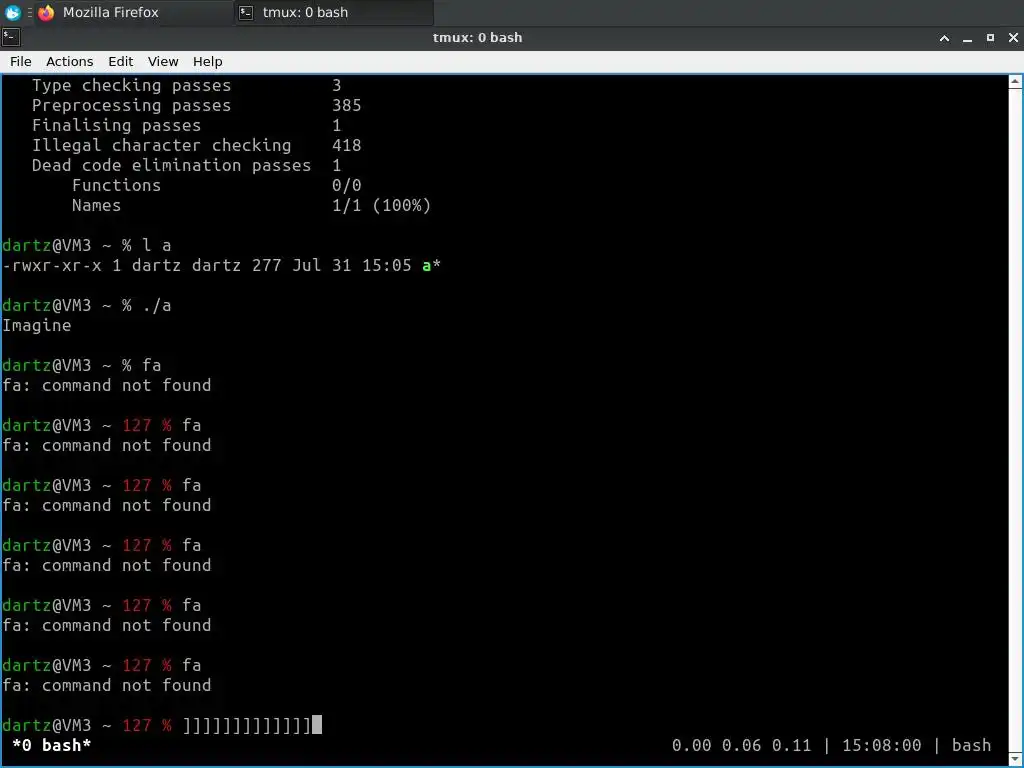
Task: Click the value '418'
Action: 347,145
